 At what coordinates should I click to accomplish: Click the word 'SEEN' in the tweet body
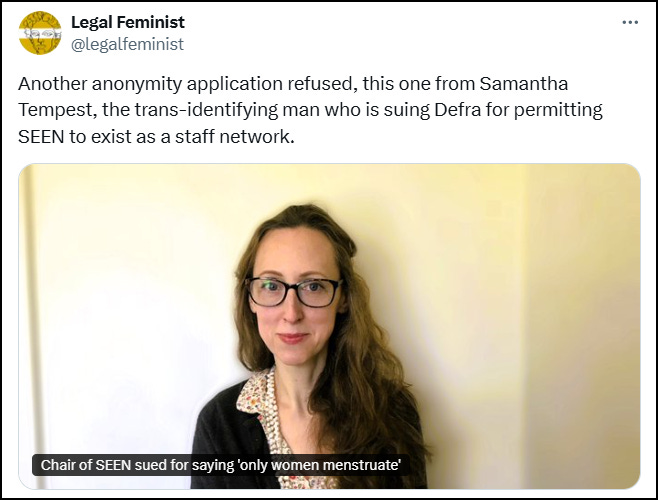41,136
